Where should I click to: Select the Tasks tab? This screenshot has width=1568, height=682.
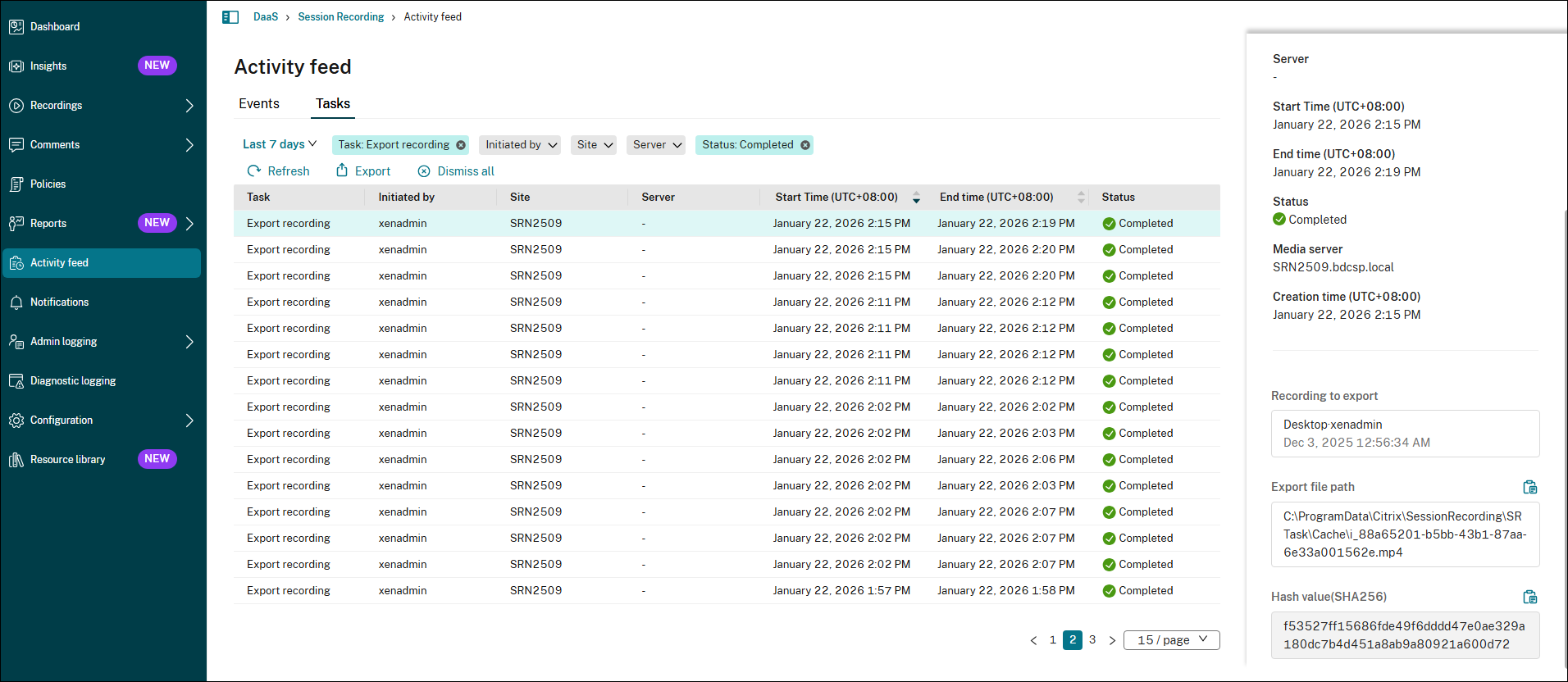point(333,104)
